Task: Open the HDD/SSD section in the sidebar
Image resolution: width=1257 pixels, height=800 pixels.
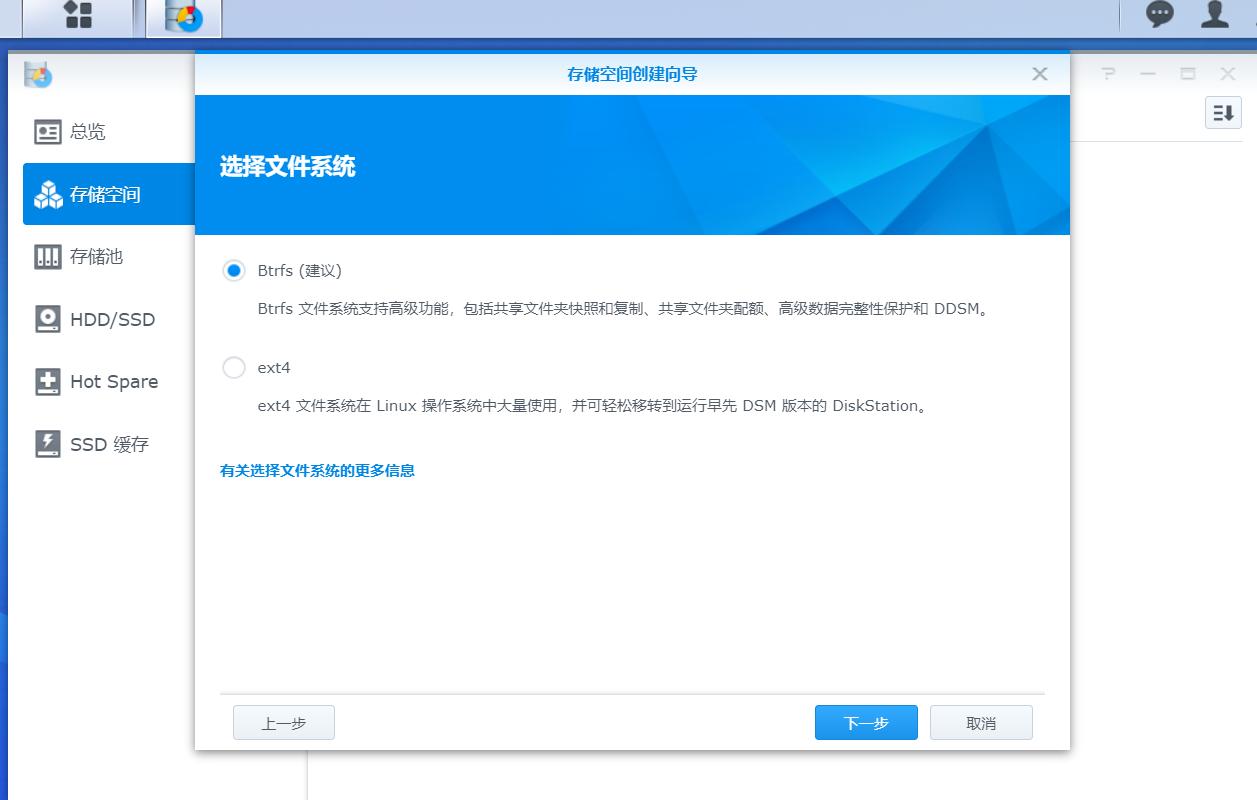Action: [x=47, y=319]
